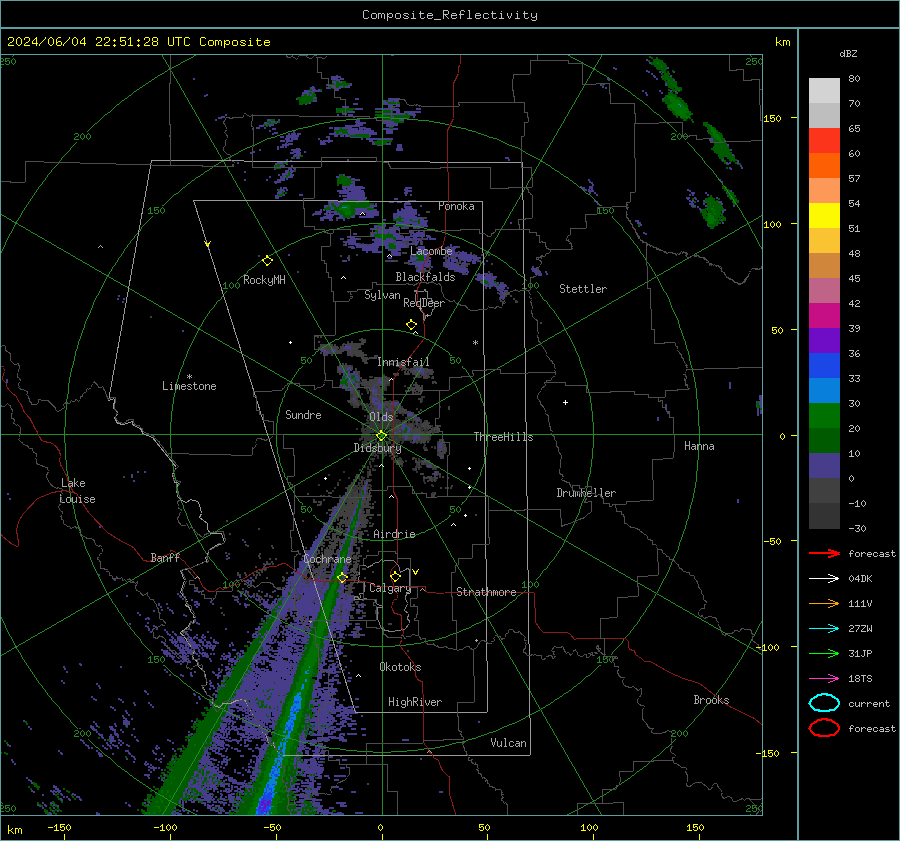The width and height of the screenshot is (900, 841).
Task: Click the RockyMH label on the map
Action: pyautogui.click(x=264, y=280)
